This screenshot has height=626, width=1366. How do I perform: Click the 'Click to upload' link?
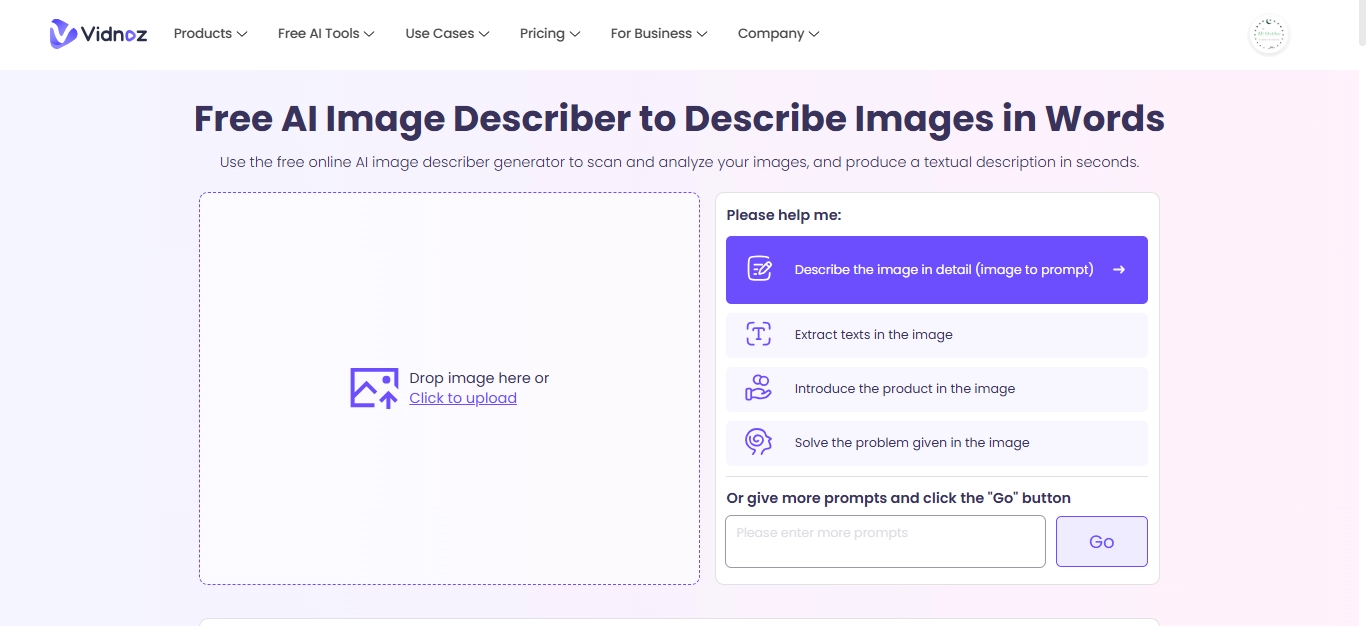coord(463,398)
